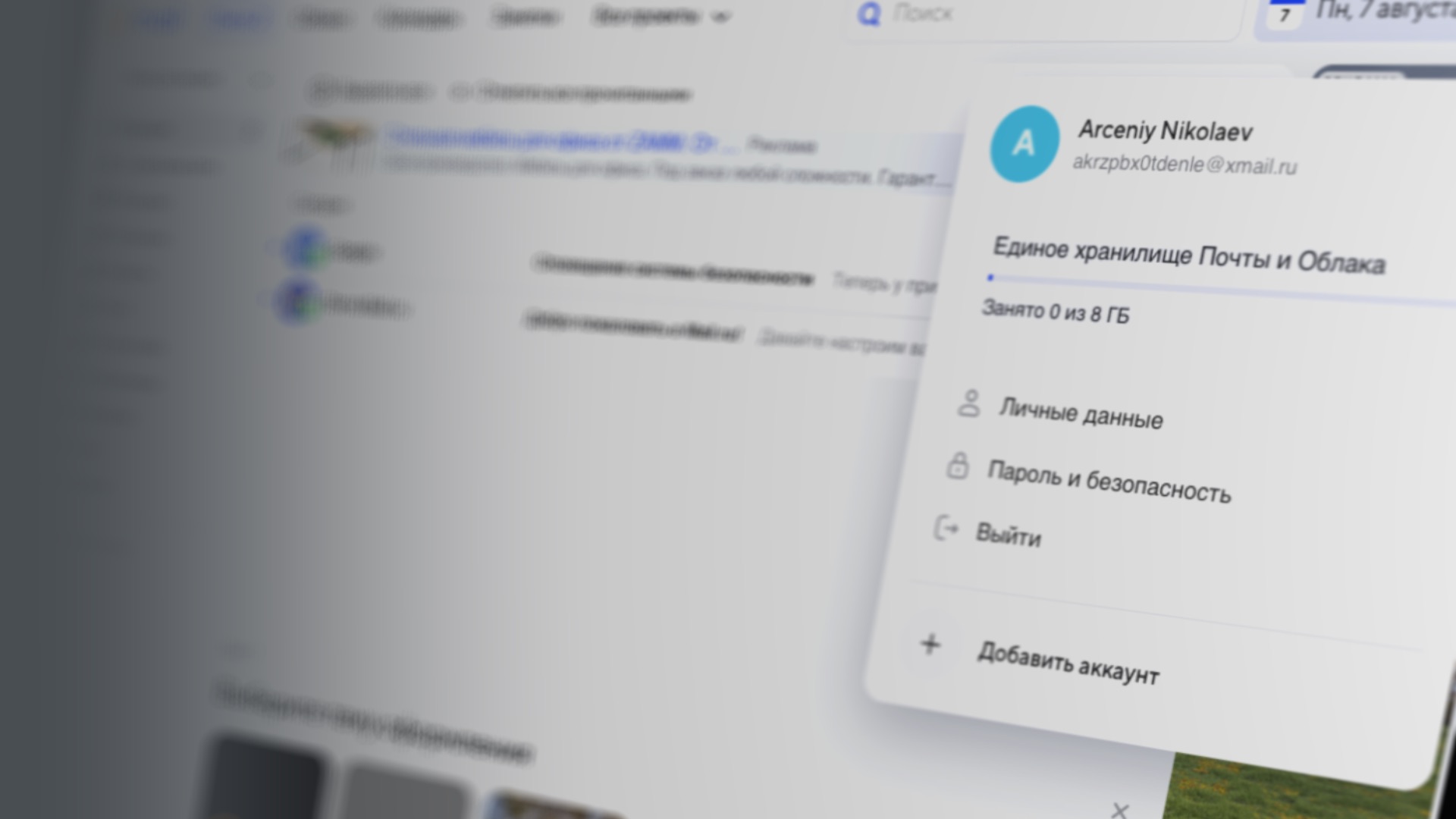
Task: Click the Добавить аккаунт plus icon
Action: (x=929, y=645)
